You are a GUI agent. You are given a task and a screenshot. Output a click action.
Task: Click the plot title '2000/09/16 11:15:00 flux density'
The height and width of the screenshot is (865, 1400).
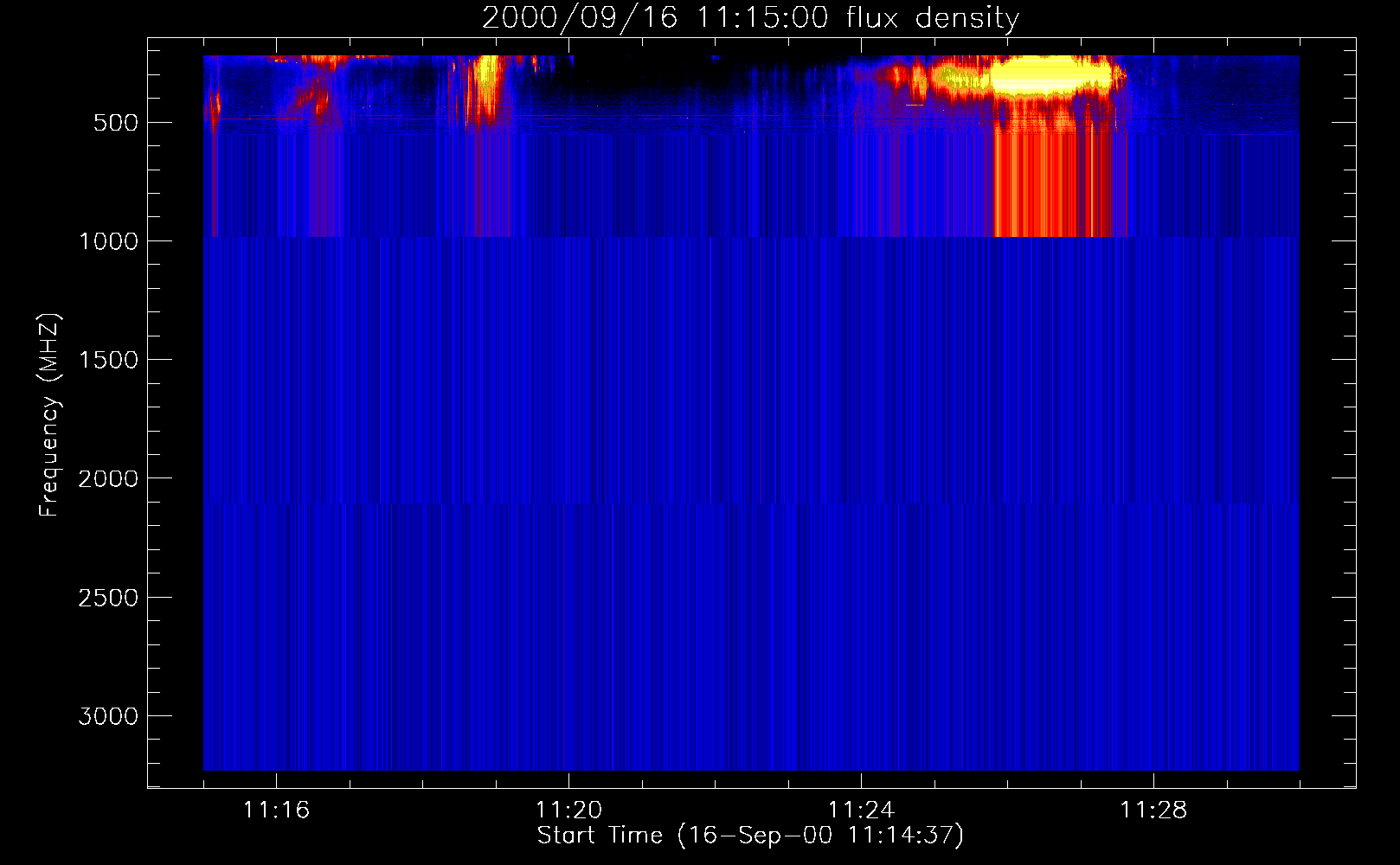tap(750, 18)
